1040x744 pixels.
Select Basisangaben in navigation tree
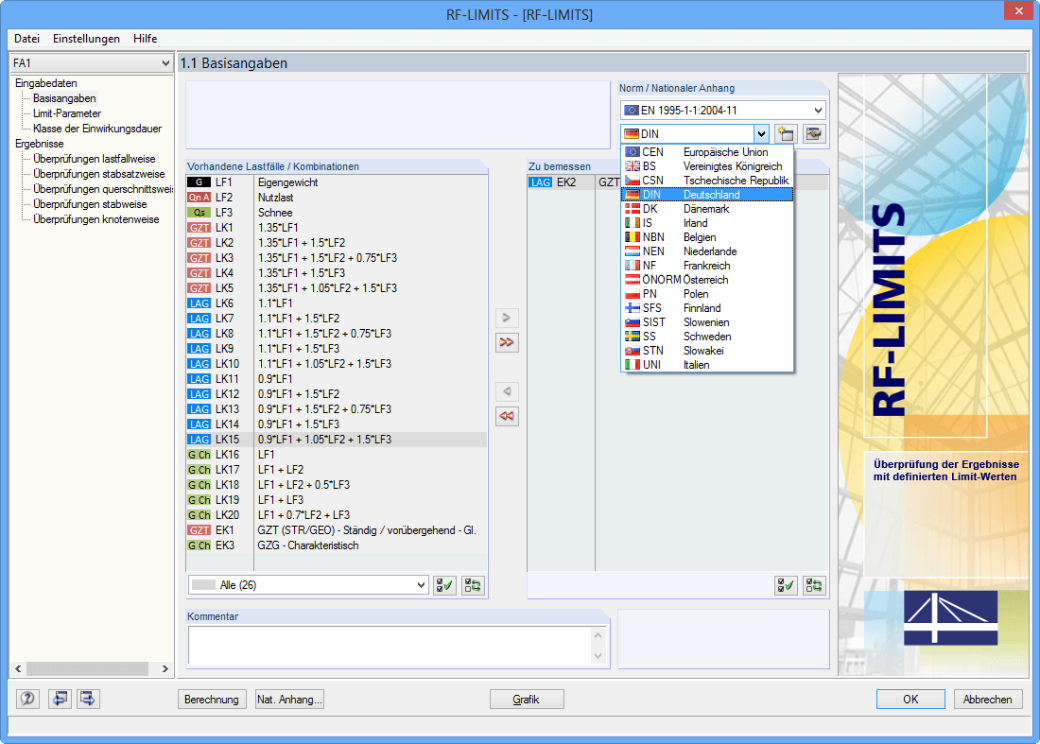click(64, 98)
